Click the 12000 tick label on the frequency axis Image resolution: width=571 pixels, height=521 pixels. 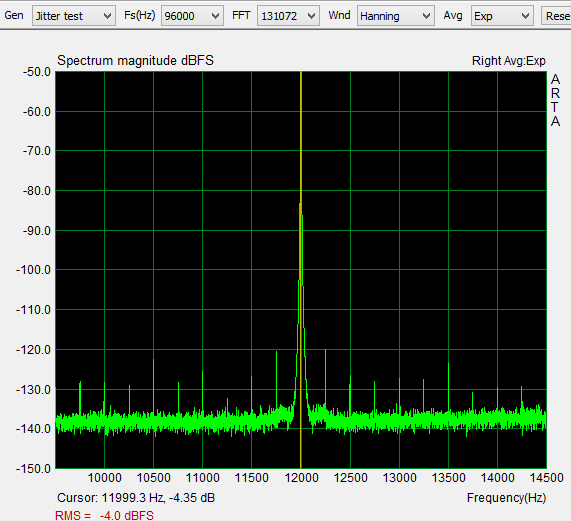pos(302,478)
